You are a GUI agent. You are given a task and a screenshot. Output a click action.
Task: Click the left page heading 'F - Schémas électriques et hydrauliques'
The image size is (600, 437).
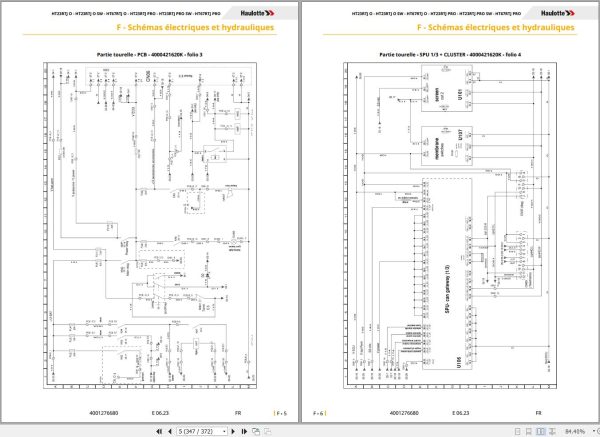[195, 28]
